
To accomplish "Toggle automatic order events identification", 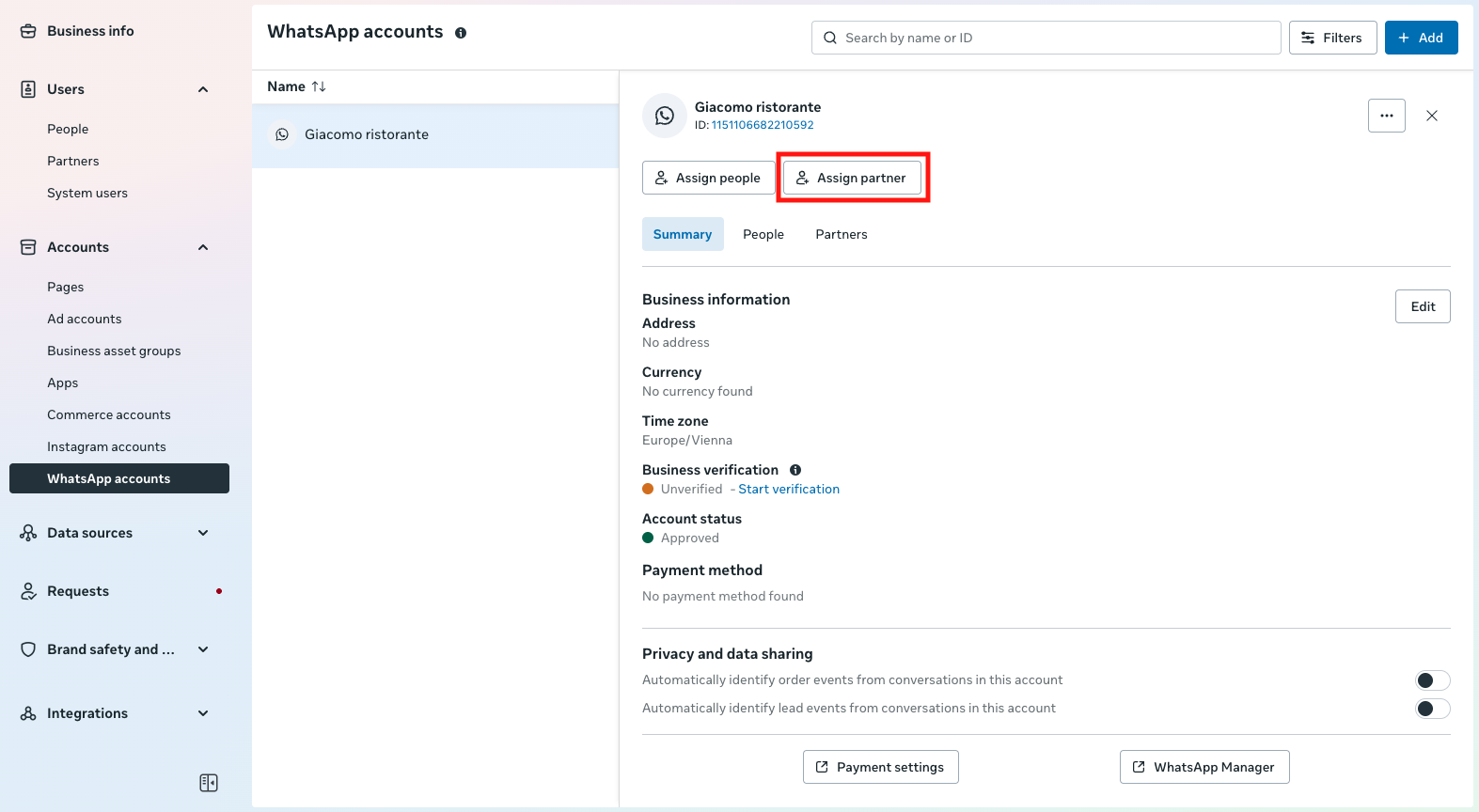I will (1432, 680).
